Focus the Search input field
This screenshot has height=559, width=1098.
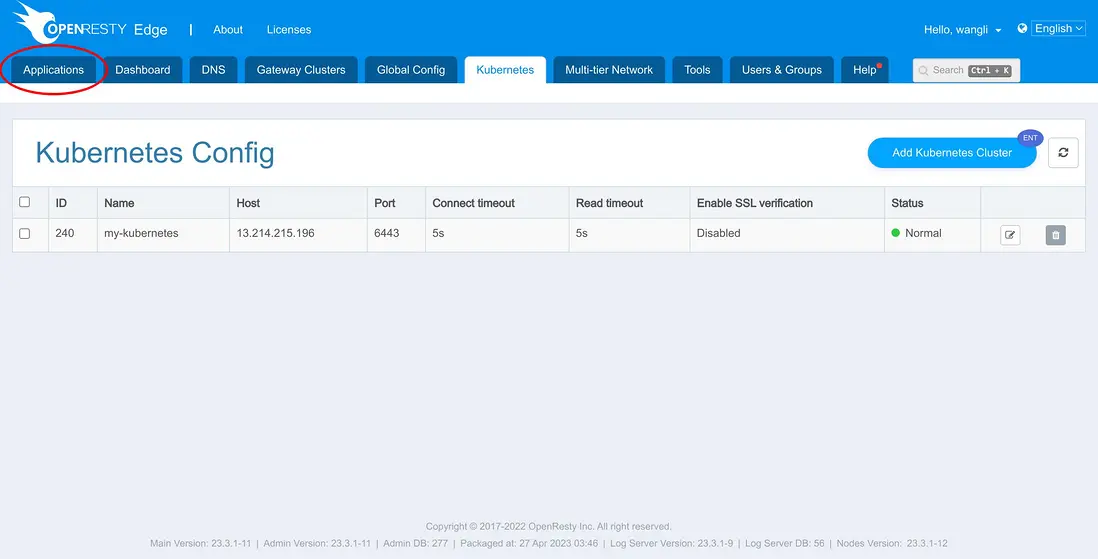click(966, 70)
